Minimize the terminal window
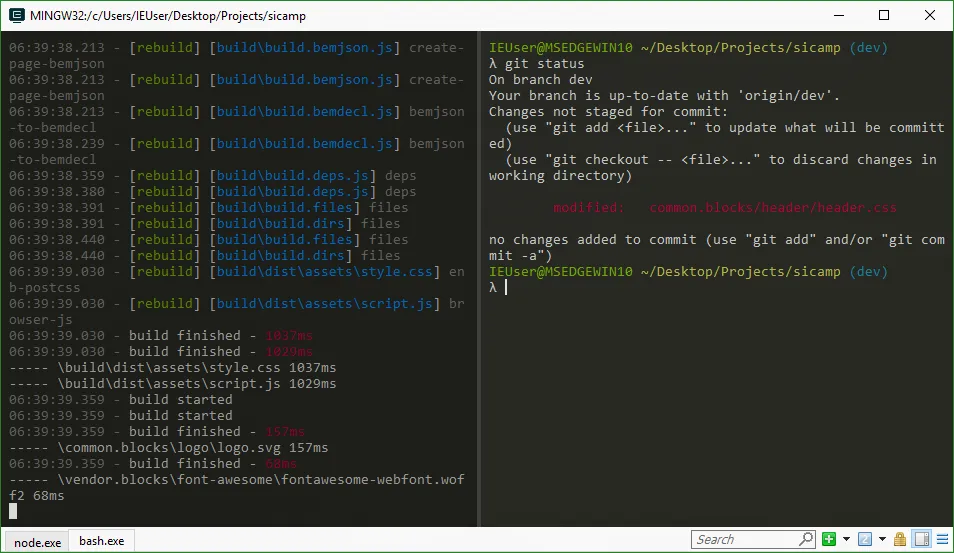 point(838,15)
